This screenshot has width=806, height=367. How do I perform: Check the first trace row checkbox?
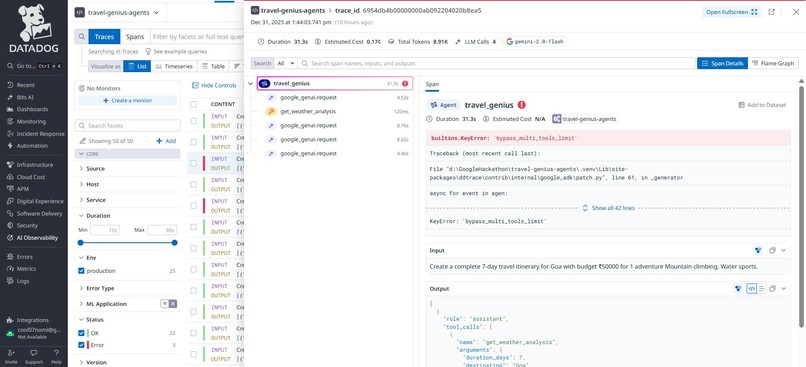[194, 121]
